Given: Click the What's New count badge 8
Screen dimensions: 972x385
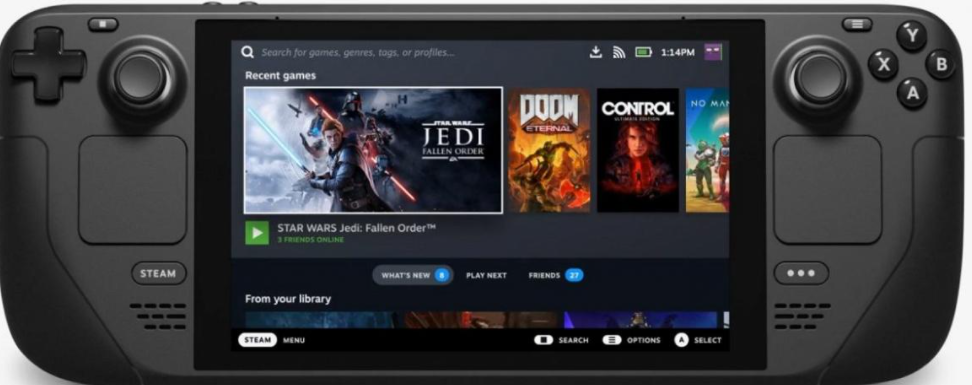Looking at the screenshot, I should 441,275.
